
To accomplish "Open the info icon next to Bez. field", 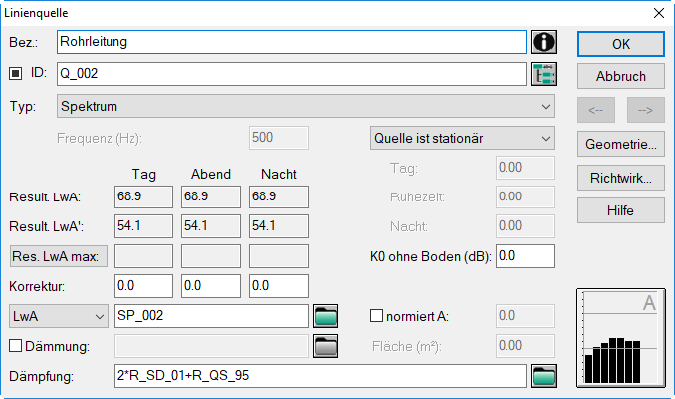I will tap(544, 42).
